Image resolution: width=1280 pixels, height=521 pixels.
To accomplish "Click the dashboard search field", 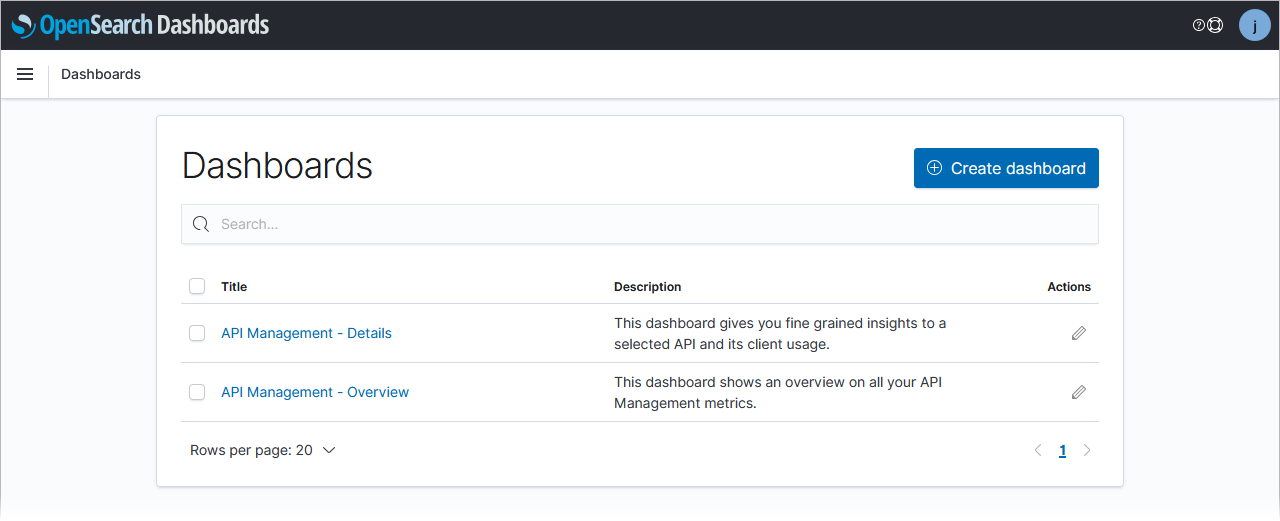I will click(x=640, y=224).
